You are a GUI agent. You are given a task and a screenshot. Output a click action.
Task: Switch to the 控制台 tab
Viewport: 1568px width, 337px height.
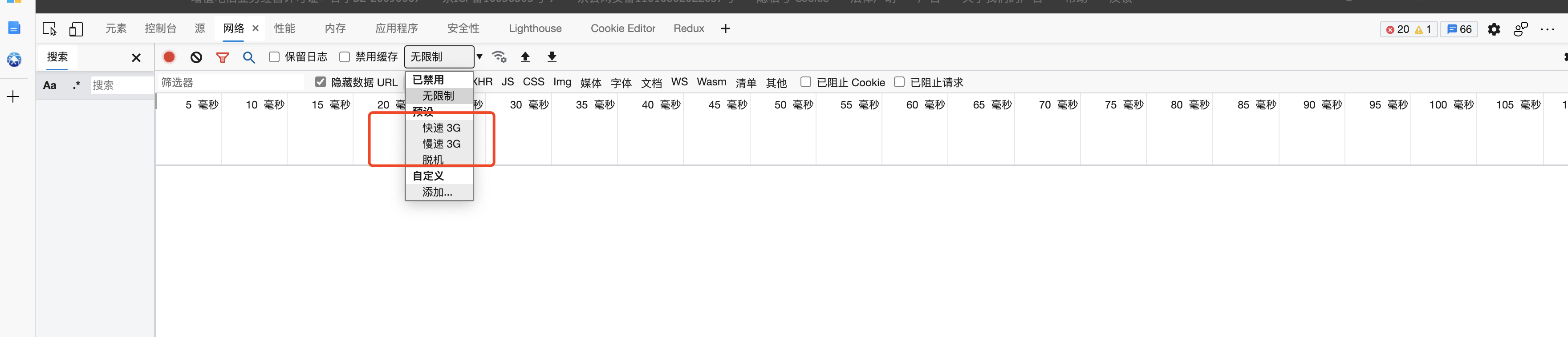(x=160, y=28)
